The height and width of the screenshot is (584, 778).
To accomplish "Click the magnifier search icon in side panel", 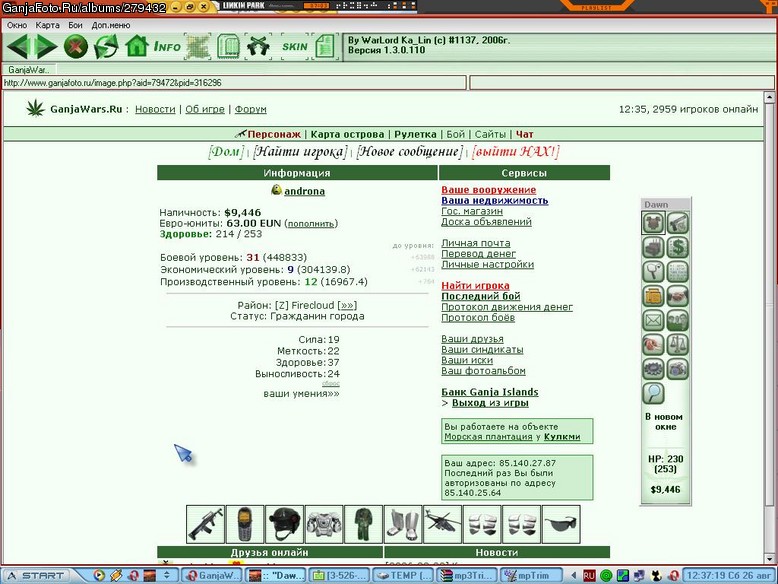I will (653, 393).
